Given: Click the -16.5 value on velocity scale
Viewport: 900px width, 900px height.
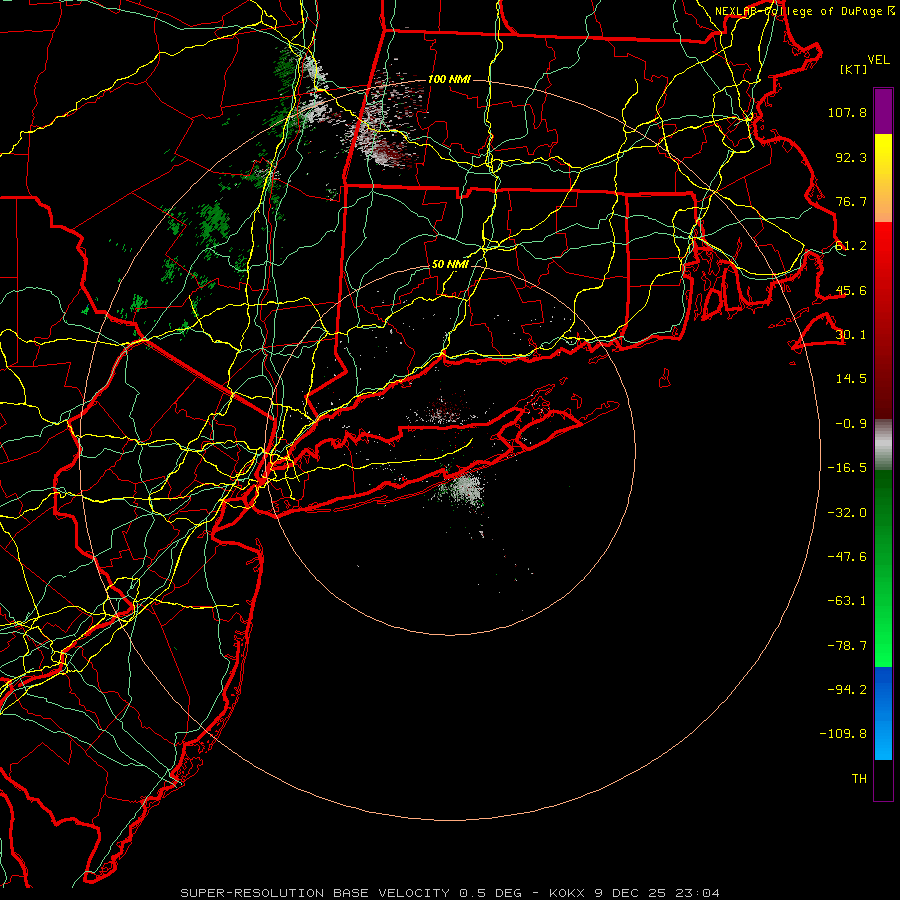Looking at the screenshot, I should click(x=847, y=468).
